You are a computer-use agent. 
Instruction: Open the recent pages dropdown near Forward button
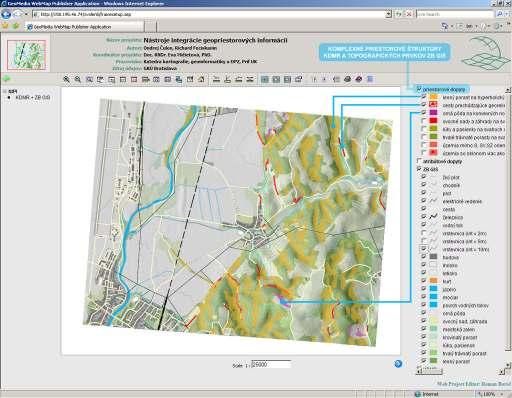(26, 14)
